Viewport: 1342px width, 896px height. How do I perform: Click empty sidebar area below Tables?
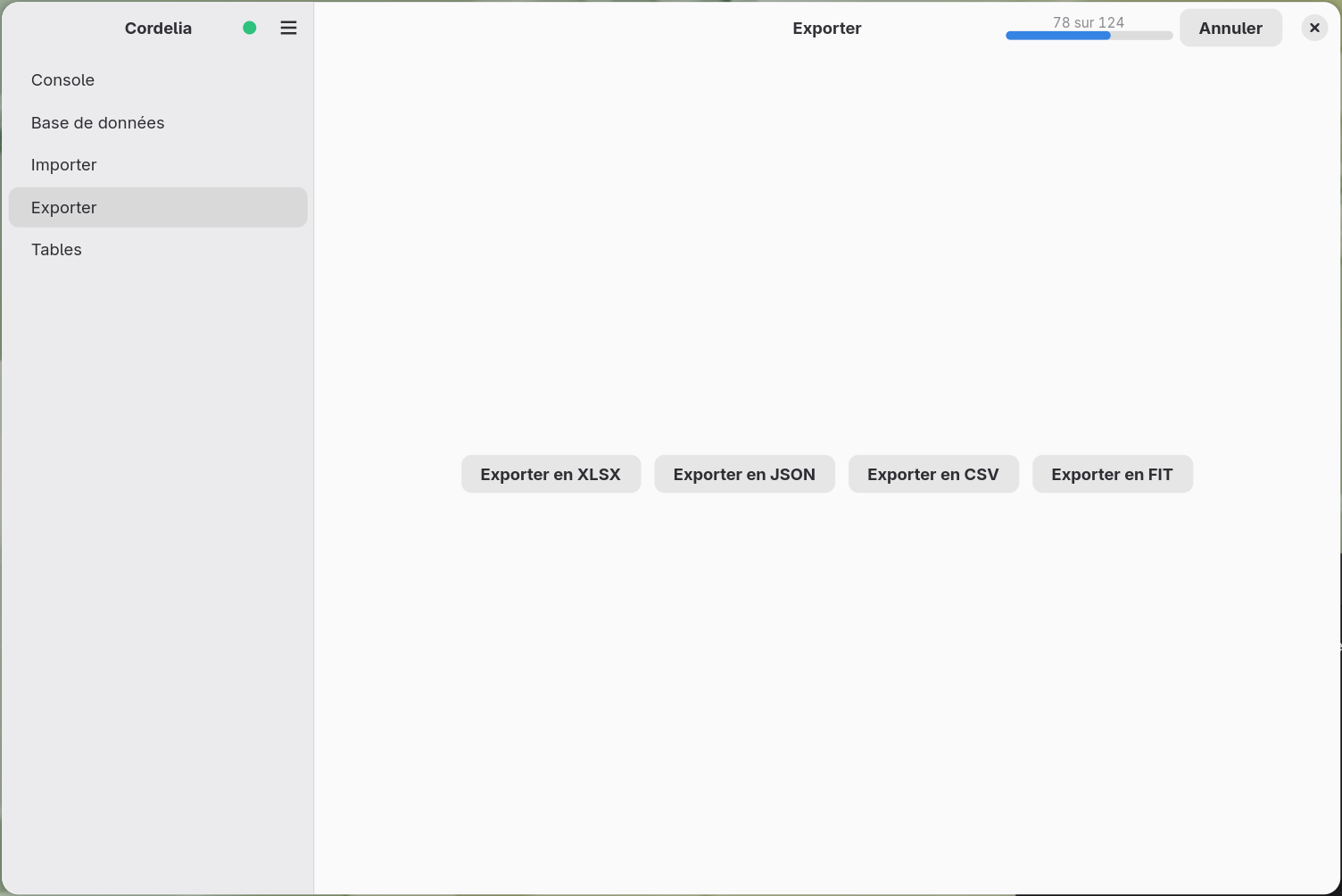158,580
